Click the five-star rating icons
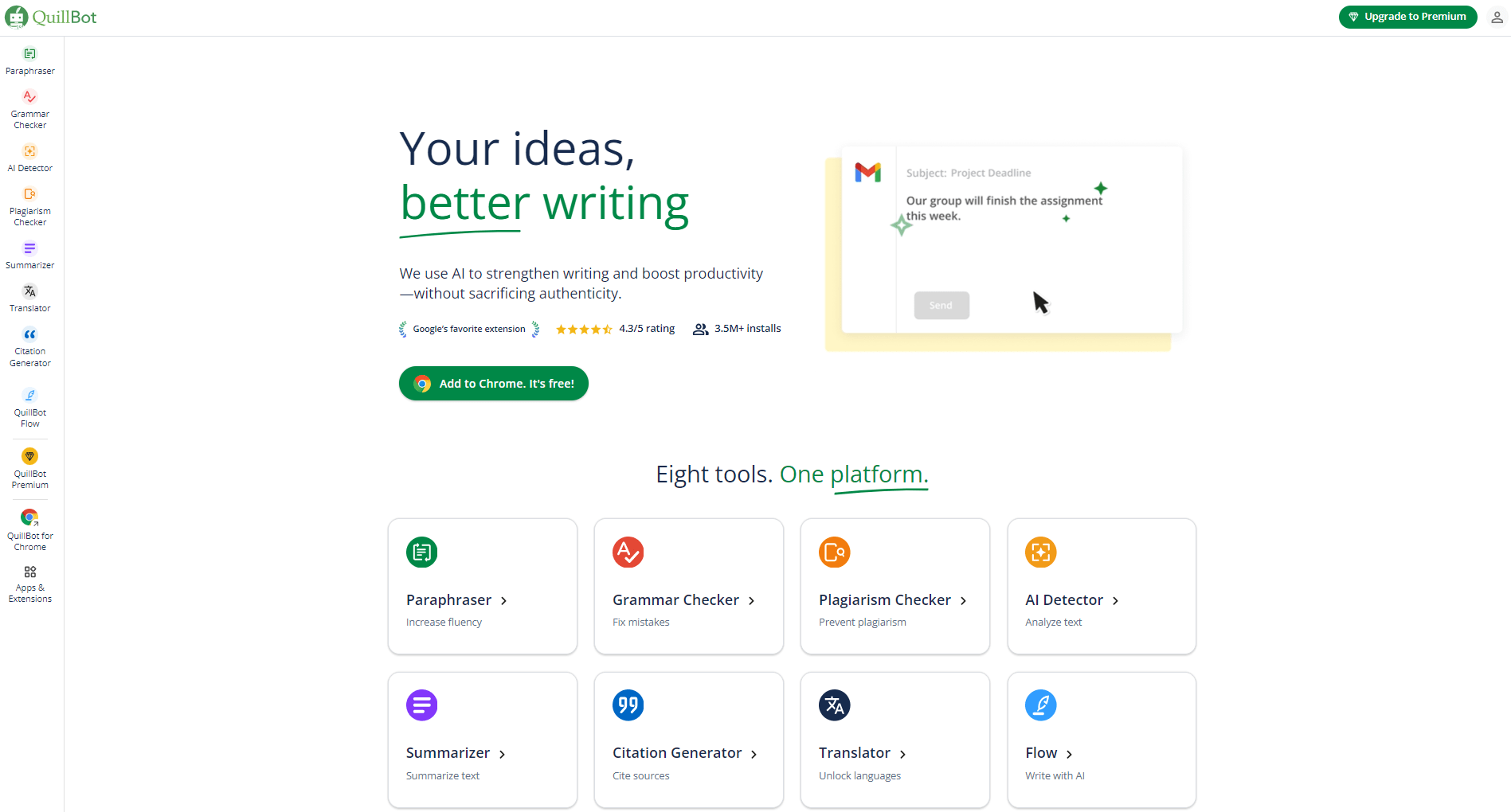This screenshot has height=812, width=1511. point(584,329)
